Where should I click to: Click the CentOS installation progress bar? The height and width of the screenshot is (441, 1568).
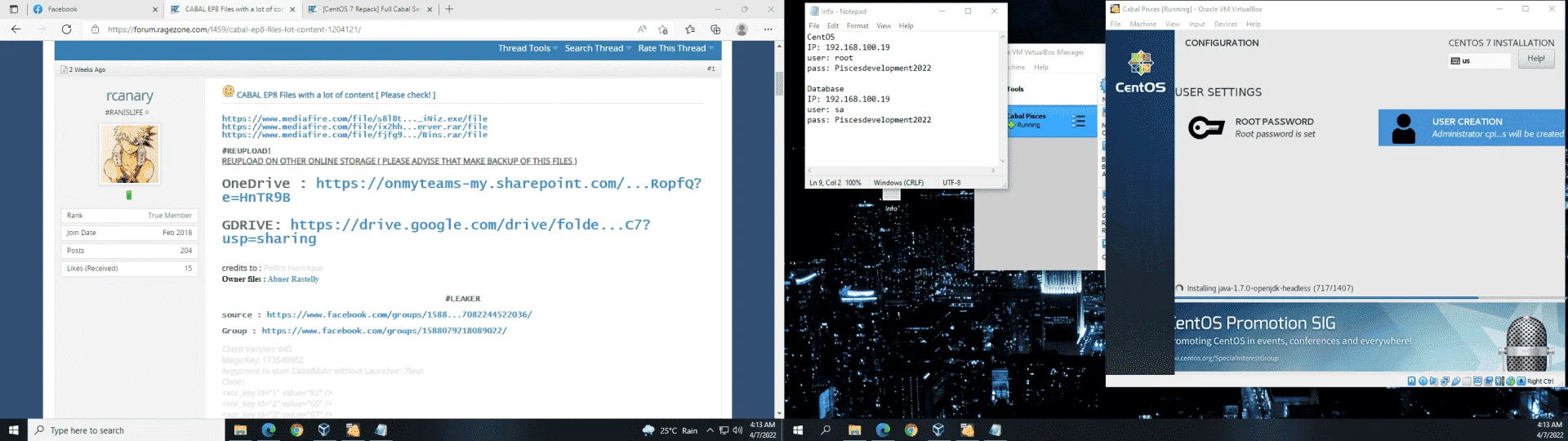tap(1371, 298)
